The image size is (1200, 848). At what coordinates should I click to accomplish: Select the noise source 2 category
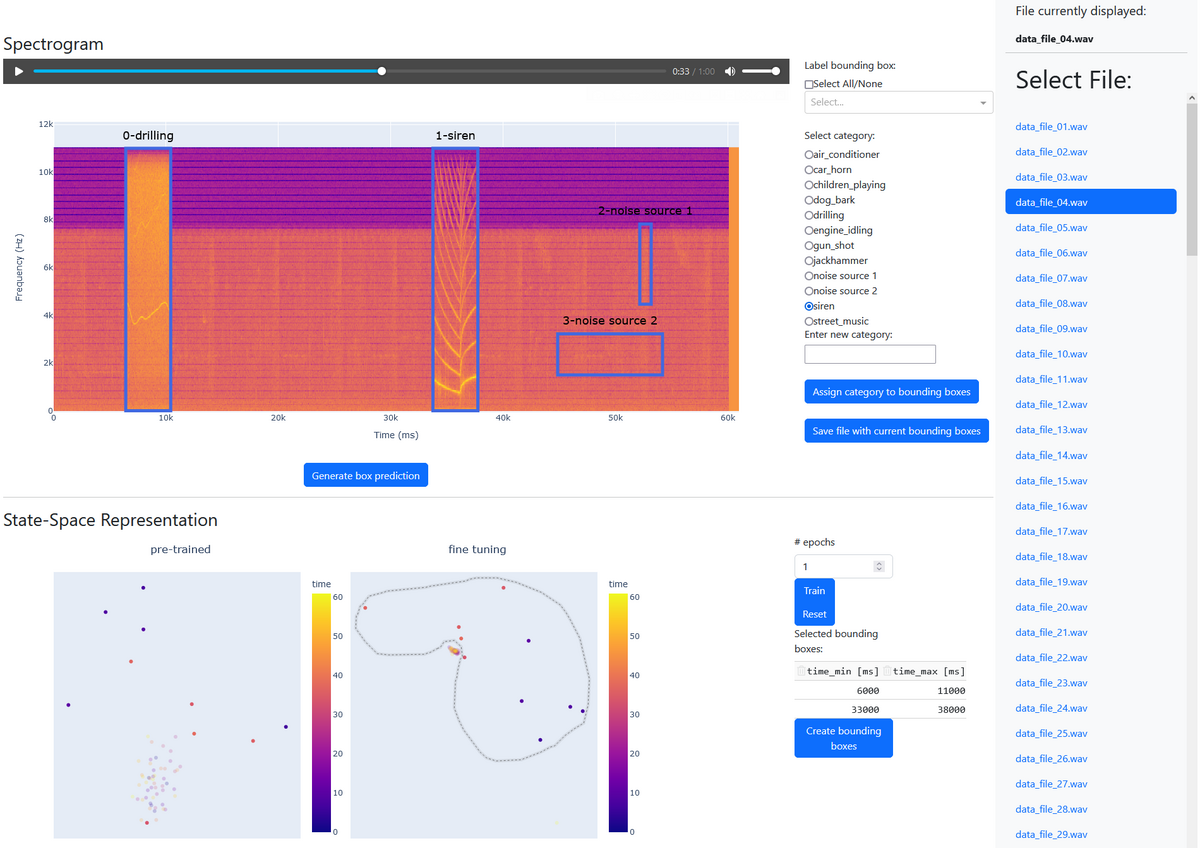tap(809, 291)
